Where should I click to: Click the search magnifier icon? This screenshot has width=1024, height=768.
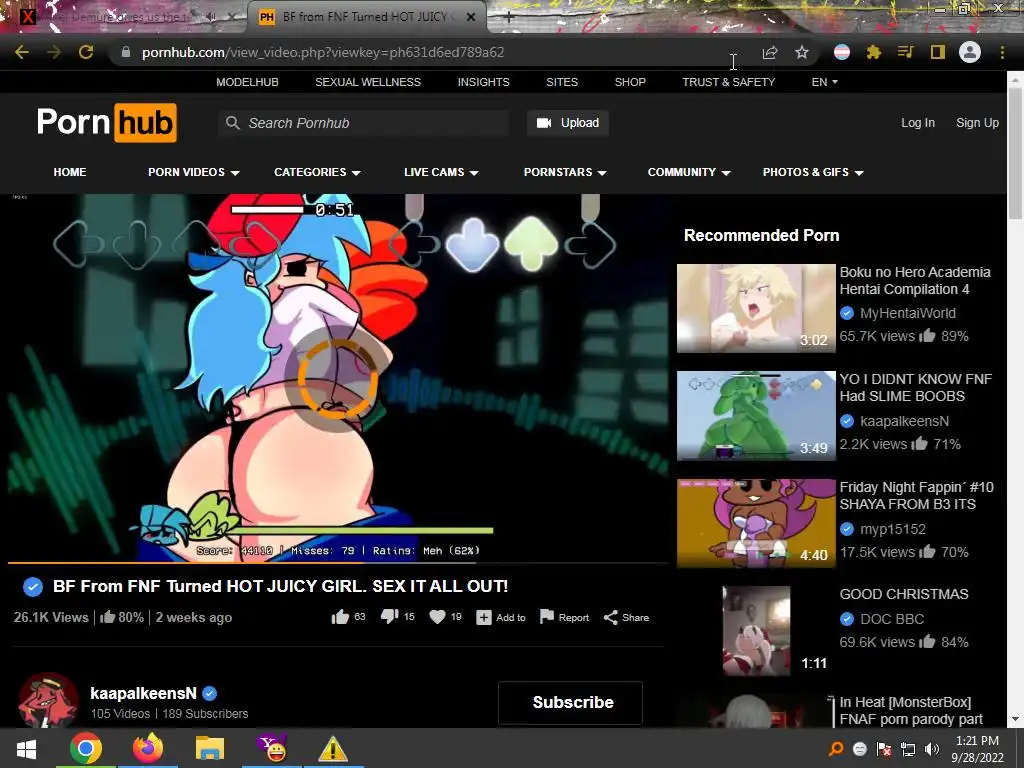point(232,123)
